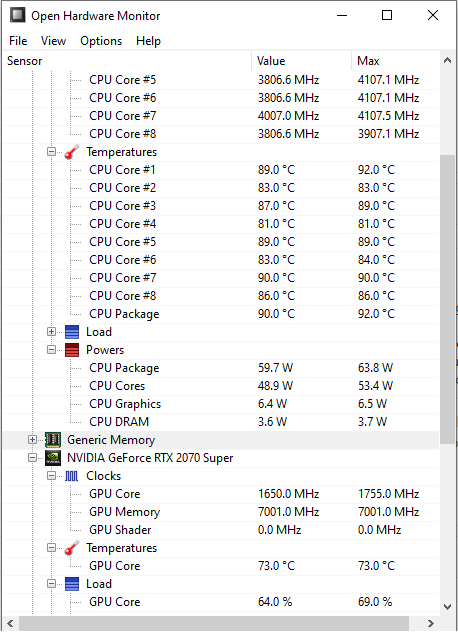Screen dimensions: 458x632
Task: Click the vertical scrollbar down arrow
Action: pos(447,607)
